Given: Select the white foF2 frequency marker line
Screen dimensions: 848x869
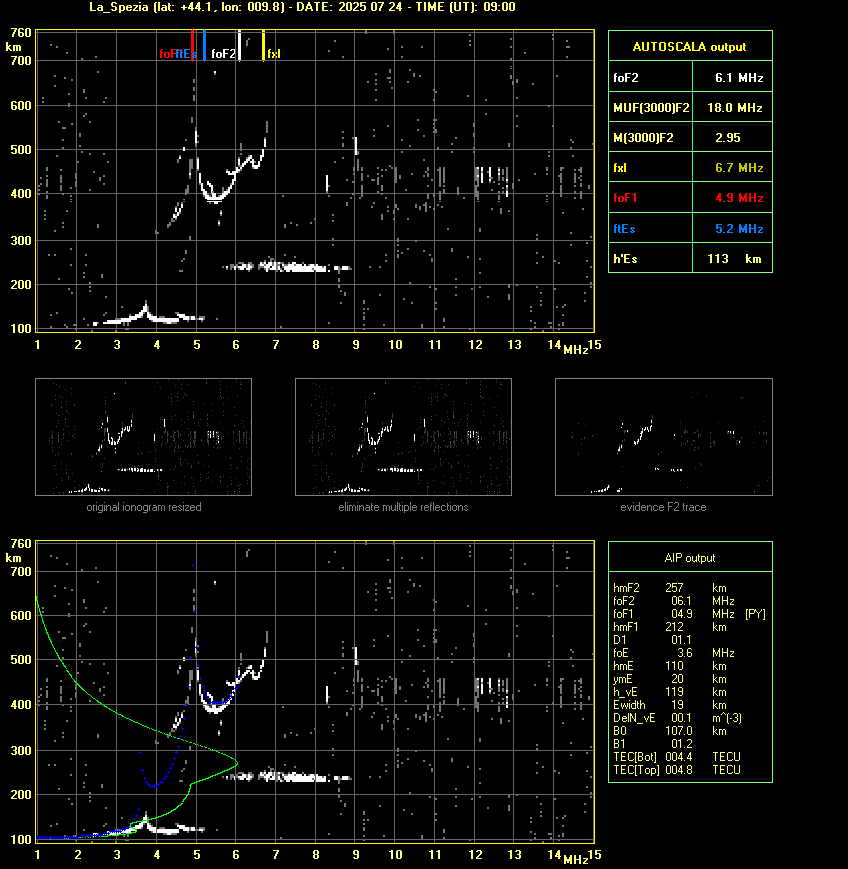Looking at the screenshot, I should [239, 45].
